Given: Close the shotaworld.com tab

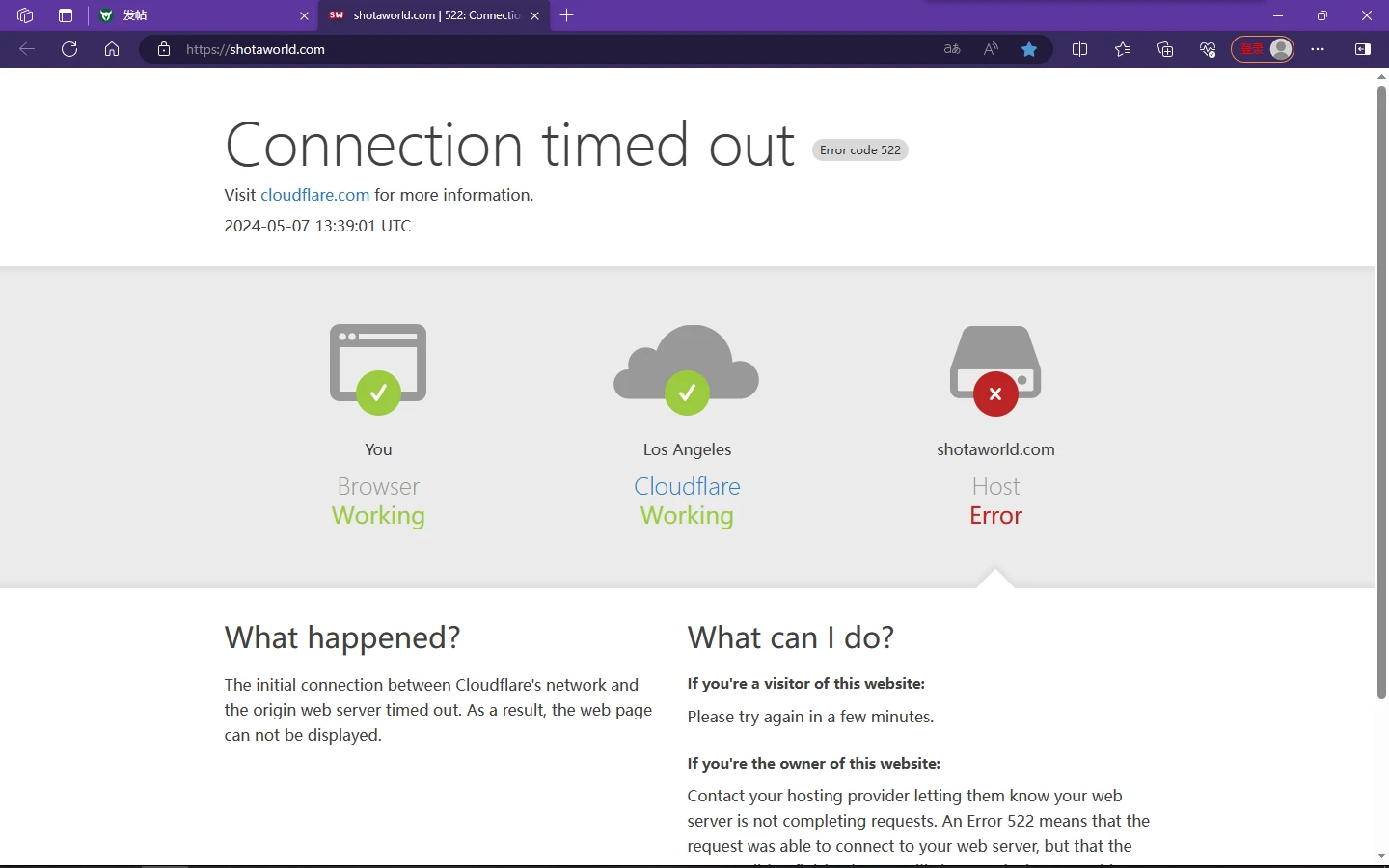Looking at the screenshot, I should coord(534,15).
